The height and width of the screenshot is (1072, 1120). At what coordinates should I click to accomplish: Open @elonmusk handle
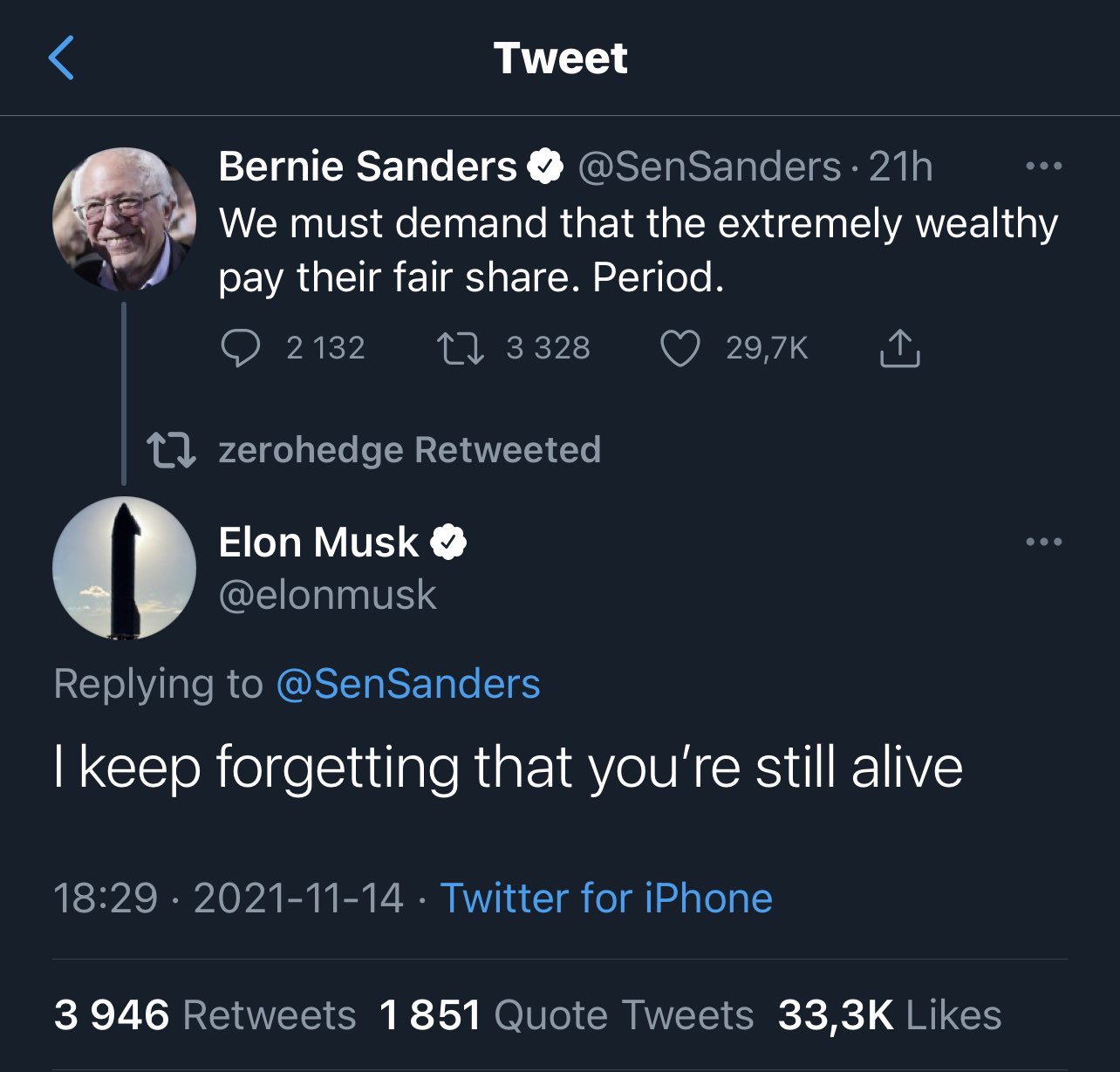327,595
